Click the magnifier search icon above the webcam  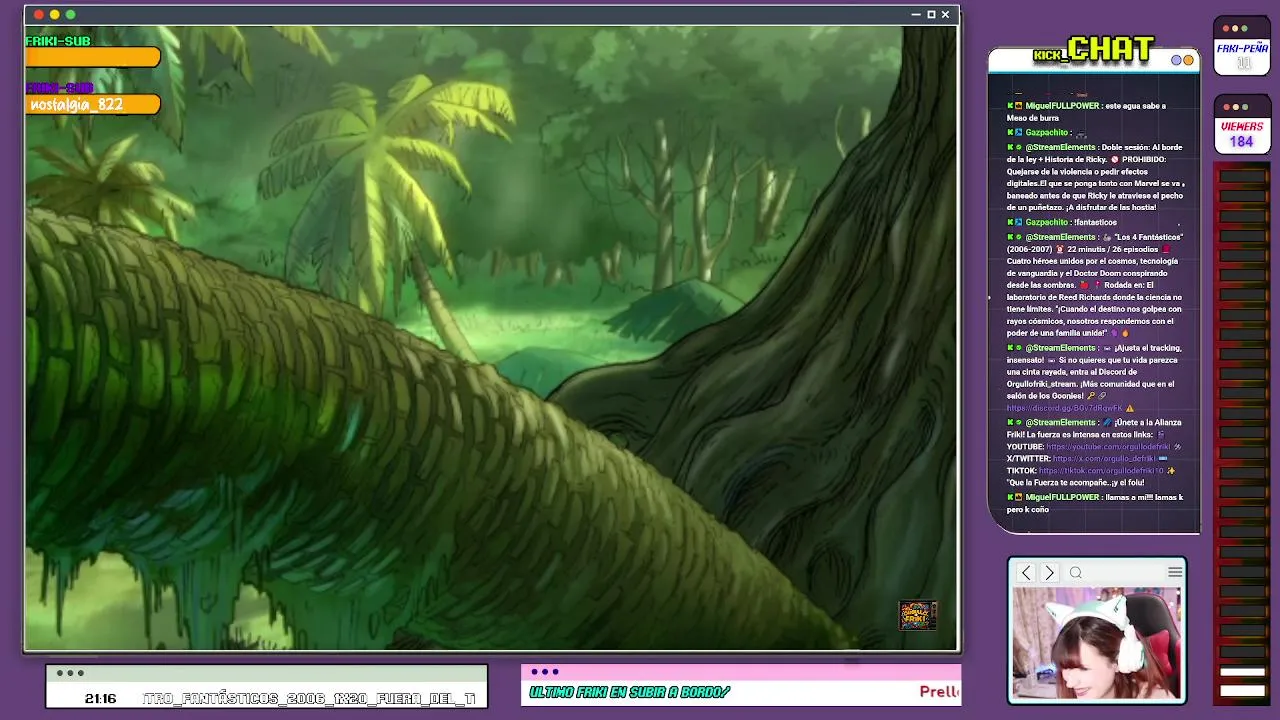[x=1076, y=573]
